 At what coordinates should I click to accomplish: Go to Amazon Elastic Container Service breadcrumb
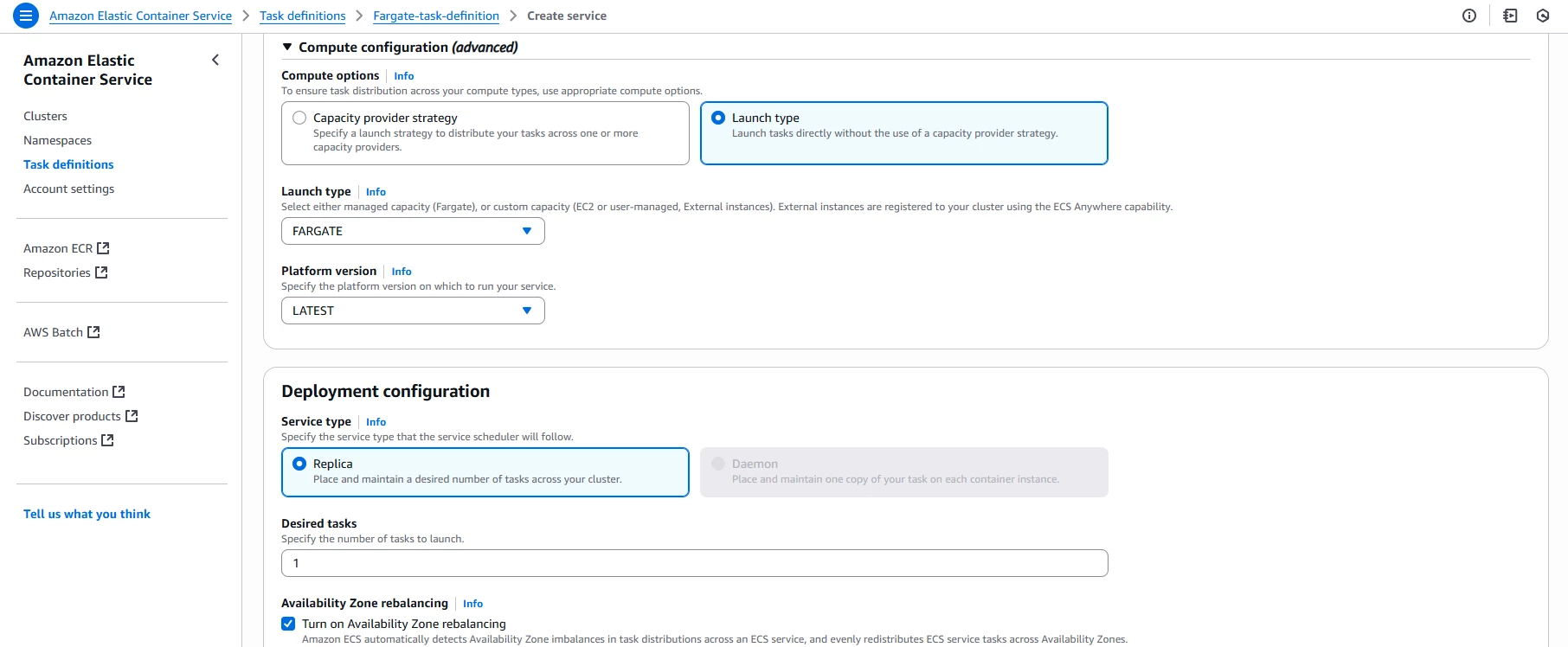pos(140,16)
